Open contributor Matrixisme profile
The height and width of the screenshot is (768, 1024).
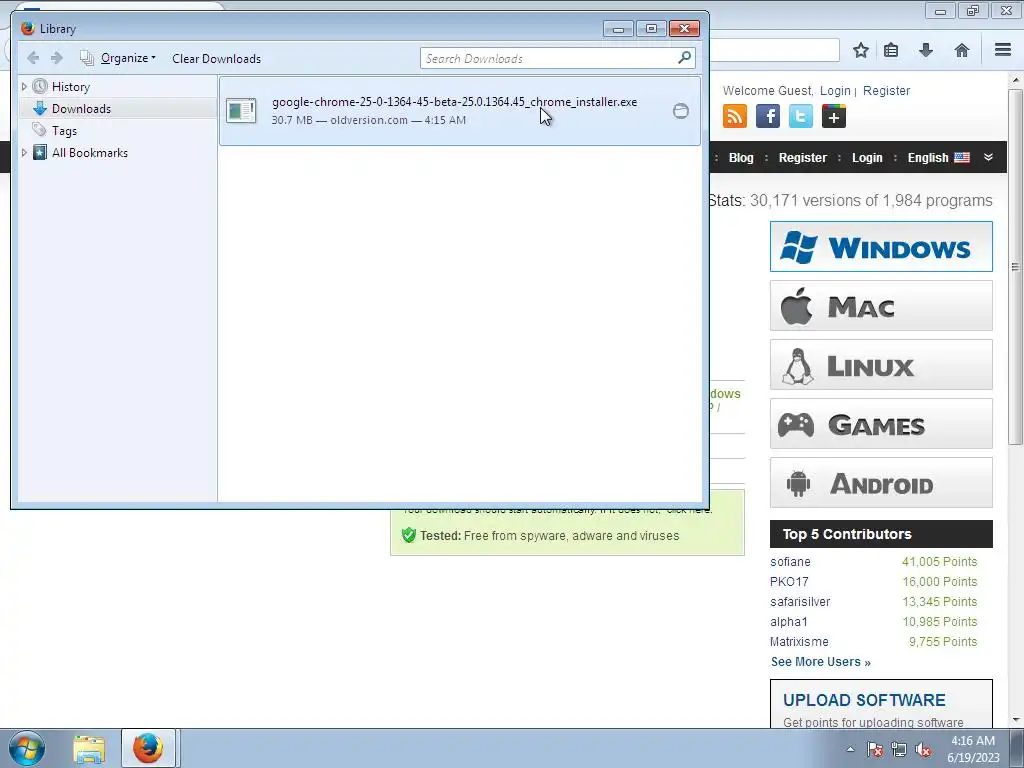pos(799,641)
